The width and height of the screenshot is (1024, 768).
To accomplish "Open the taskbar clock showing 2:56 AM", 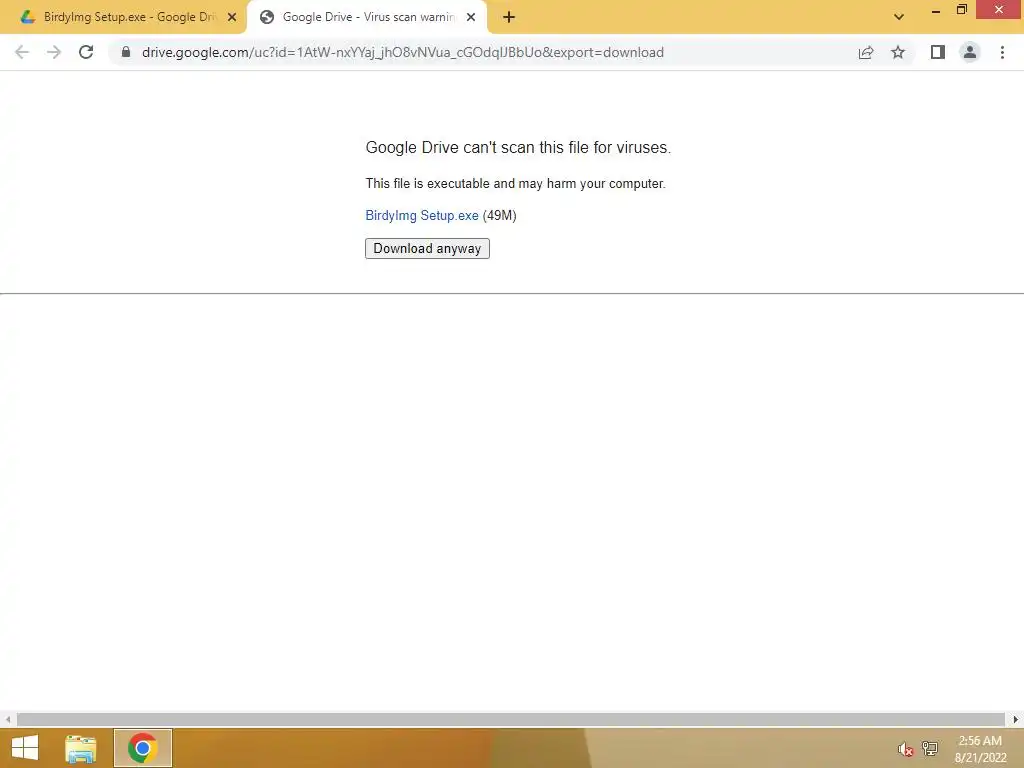I will click(980, 748).
